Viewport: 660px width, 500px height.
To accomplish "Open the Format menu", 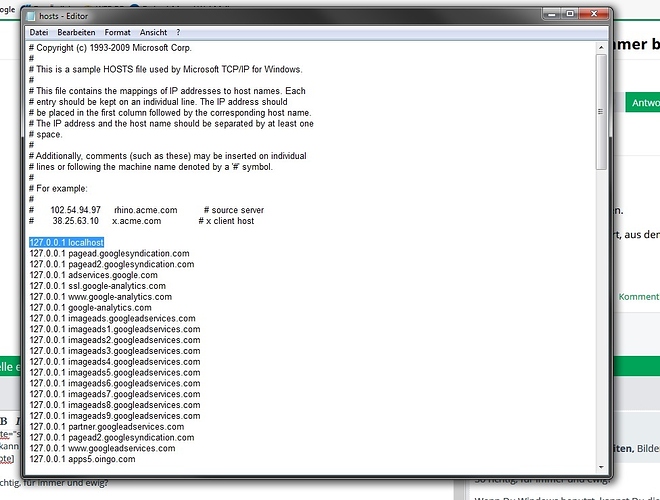I will 117,32.
